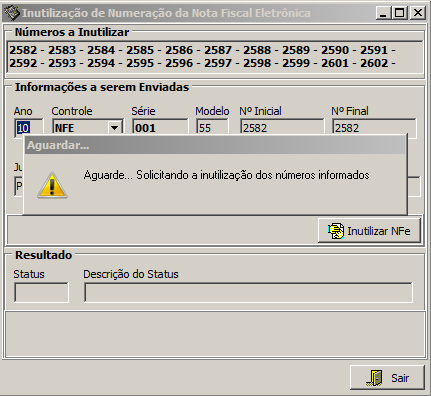Minimize the Inutilização de Numeração window
This screenshot has height=396, width=431.
[x=383, y=13]
